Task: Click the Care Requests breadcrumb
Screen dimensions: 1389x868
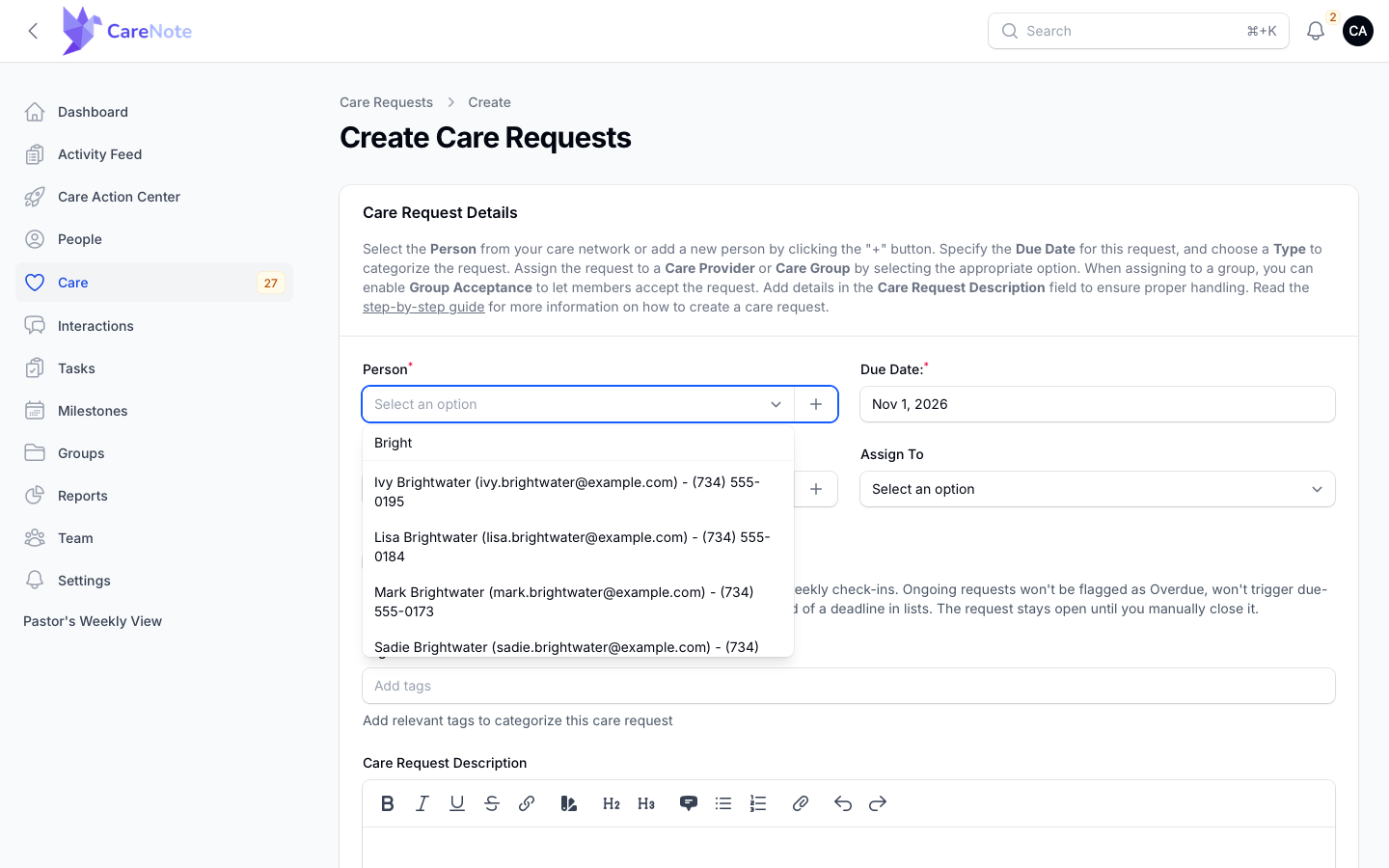Action: (x=386, y=102)
